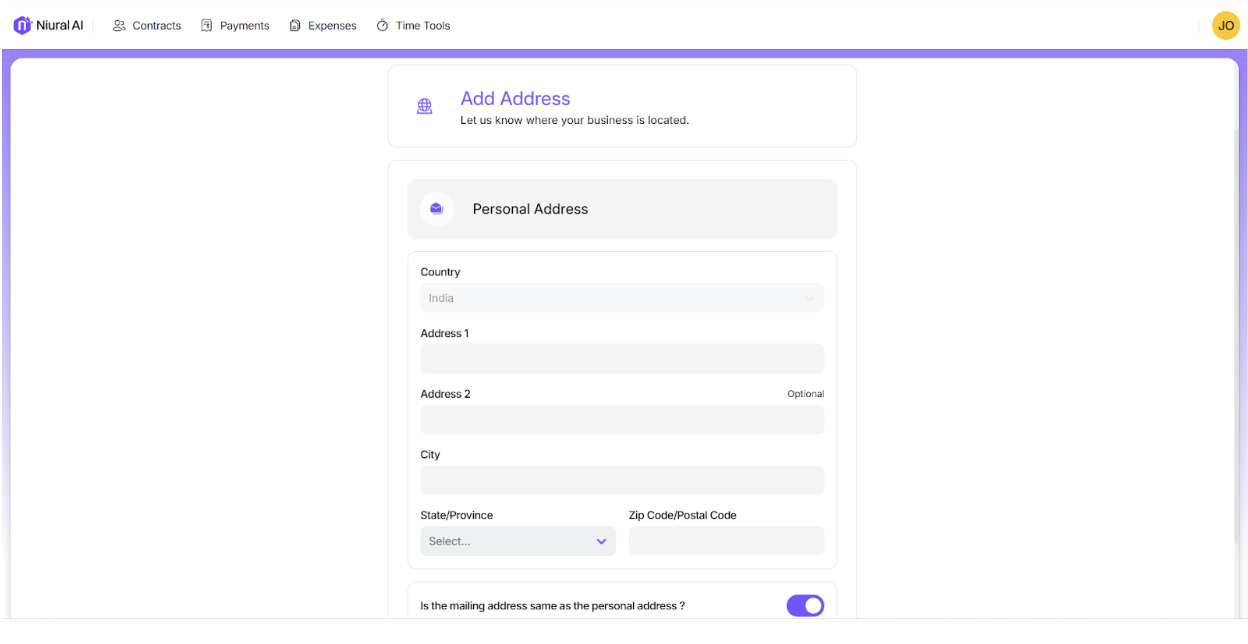Open the Contracts menu
The image size is (1248, 644).
pyautogui.click(x=157, y=26)
